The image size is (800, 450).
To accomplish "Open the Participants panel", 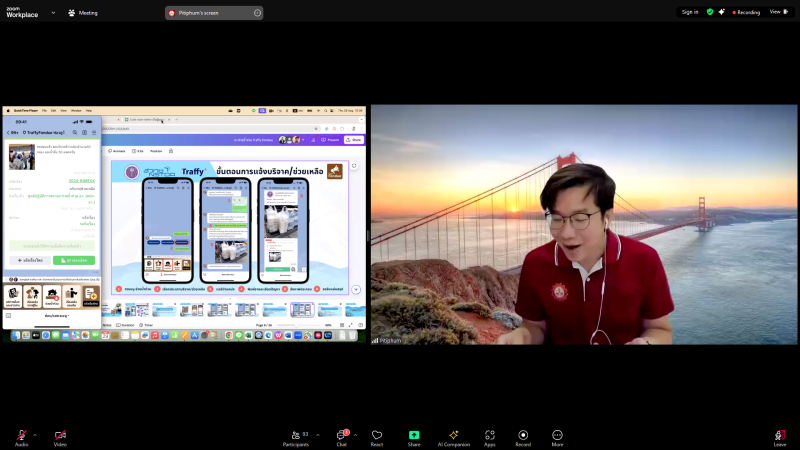I will tap(295, 435).
